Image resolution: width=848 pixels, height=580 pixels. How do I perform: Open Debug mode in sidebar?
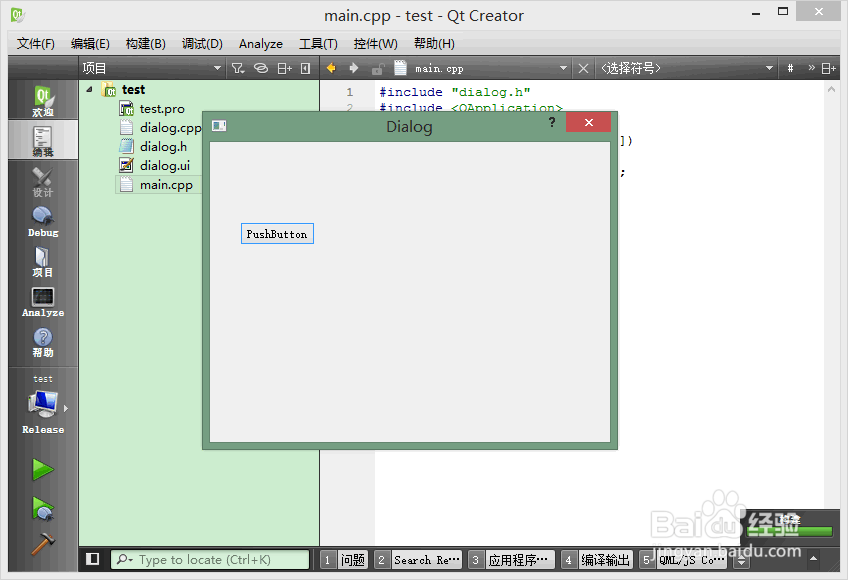pos(43,221)
